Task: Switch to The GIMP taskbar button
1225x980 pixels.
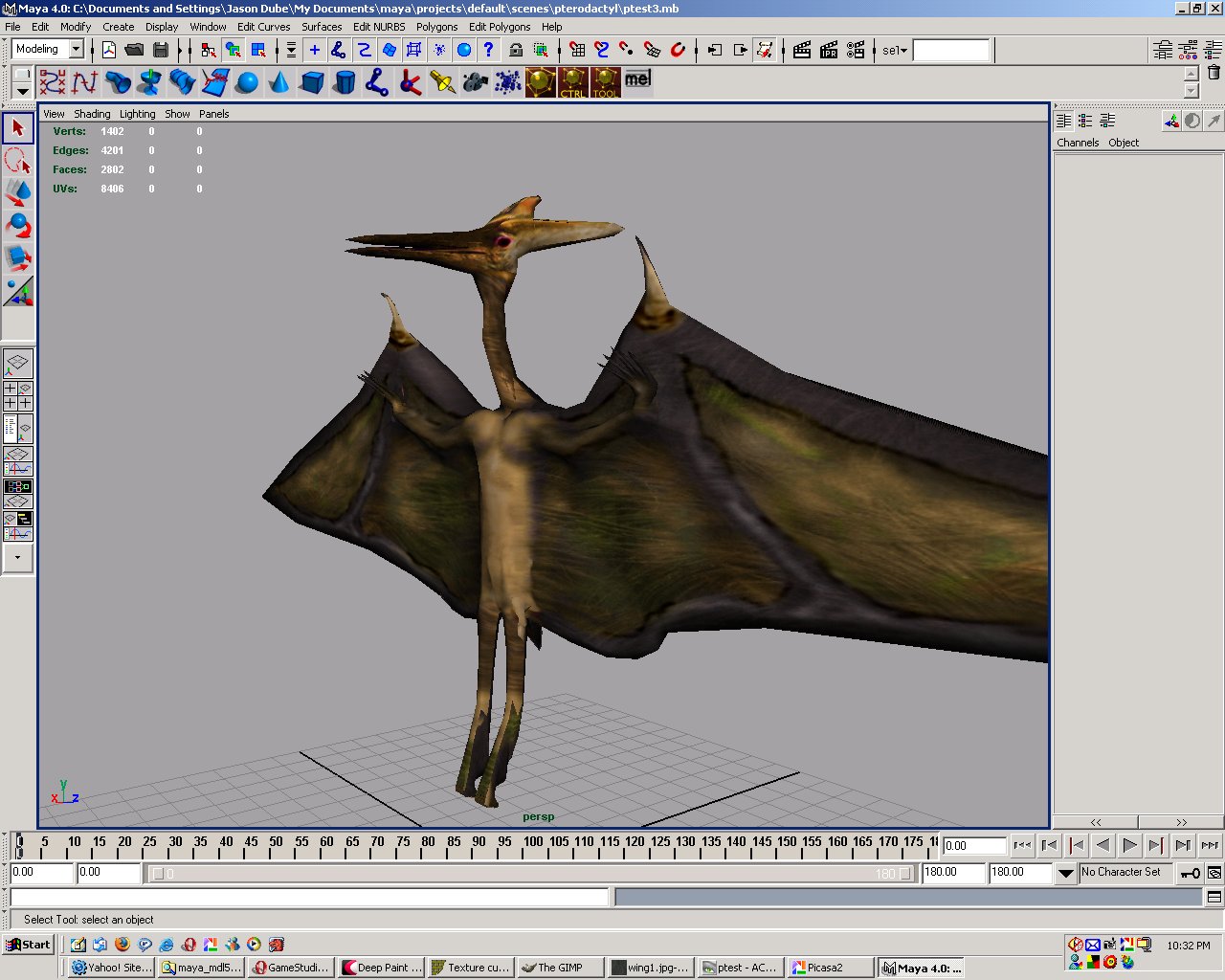Action: [x=560, y=968]
